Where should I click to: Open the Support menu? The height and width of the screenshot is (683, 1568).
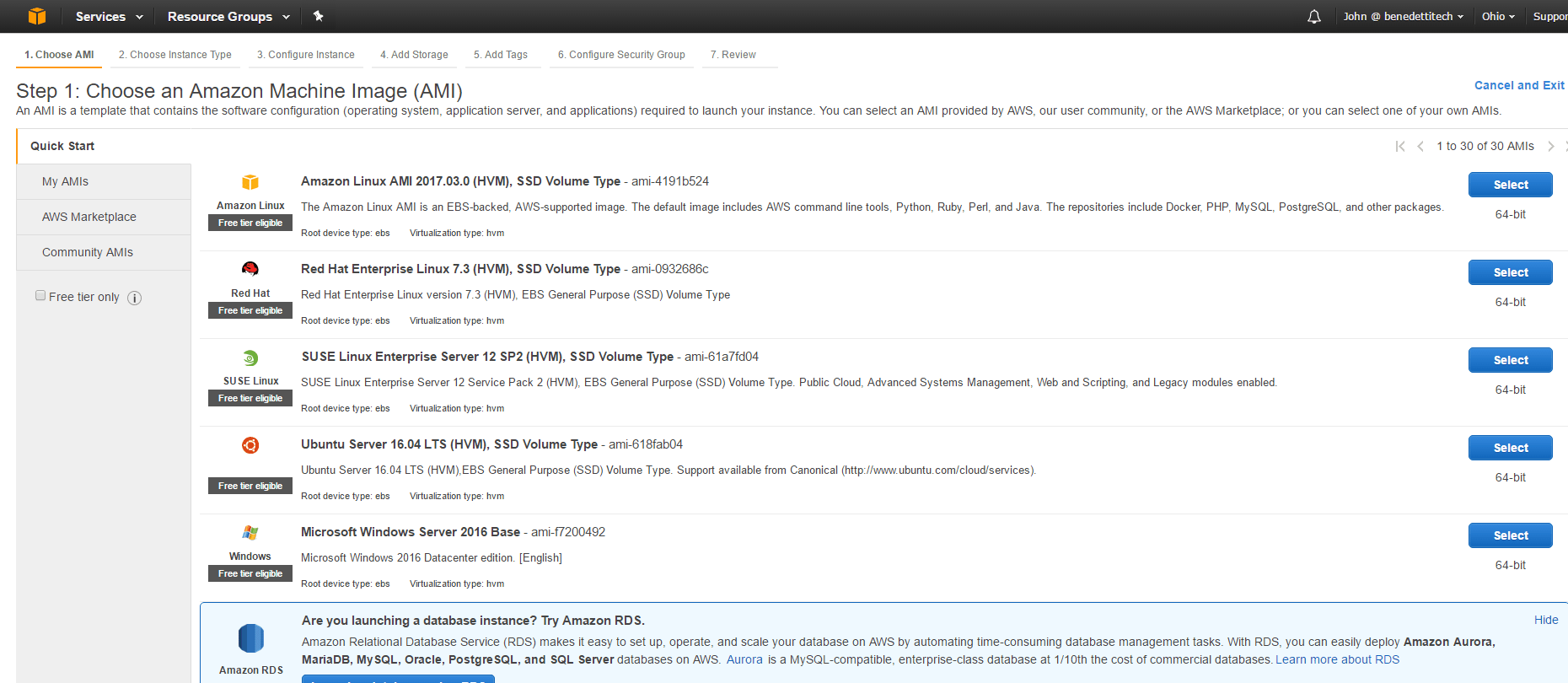(1549, 17)
